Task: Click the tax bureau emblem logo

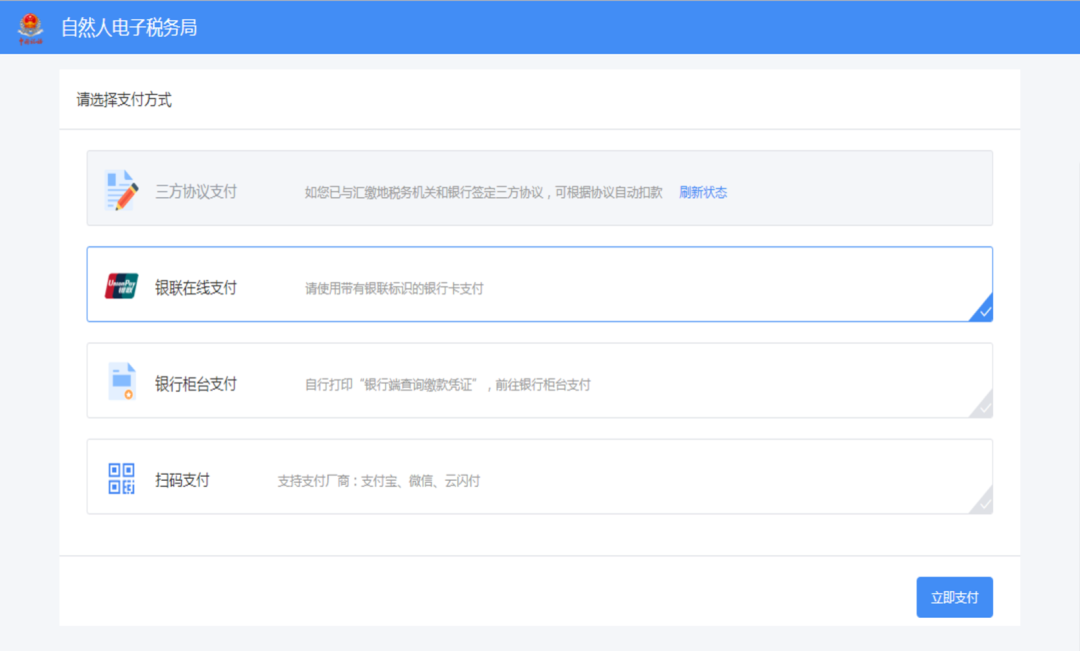Action: click(30, 28)
